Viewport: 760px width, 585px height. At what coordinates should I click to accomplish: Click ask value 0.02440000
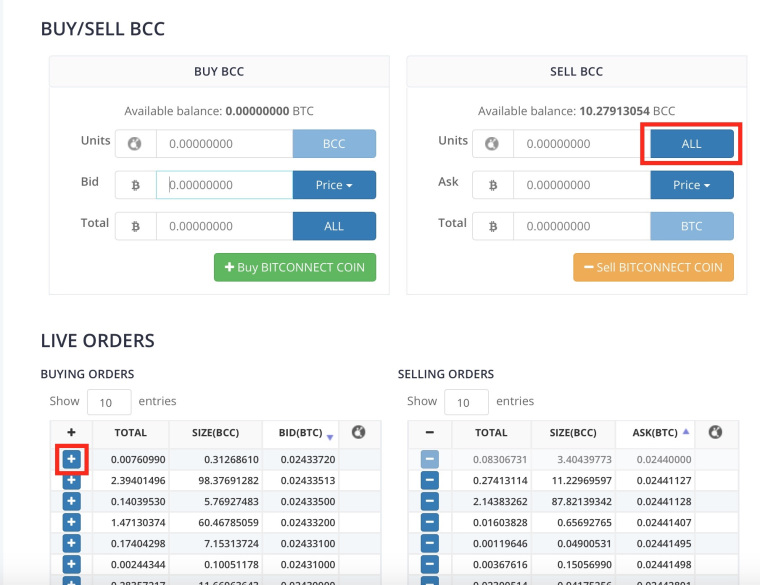click(664, 459)
